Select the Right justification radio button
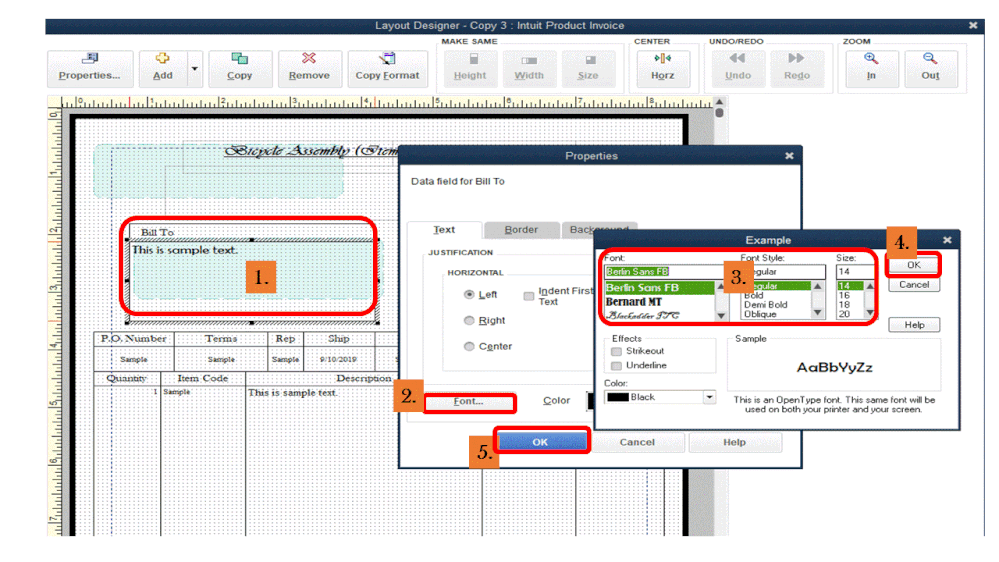 coord(470,321)
